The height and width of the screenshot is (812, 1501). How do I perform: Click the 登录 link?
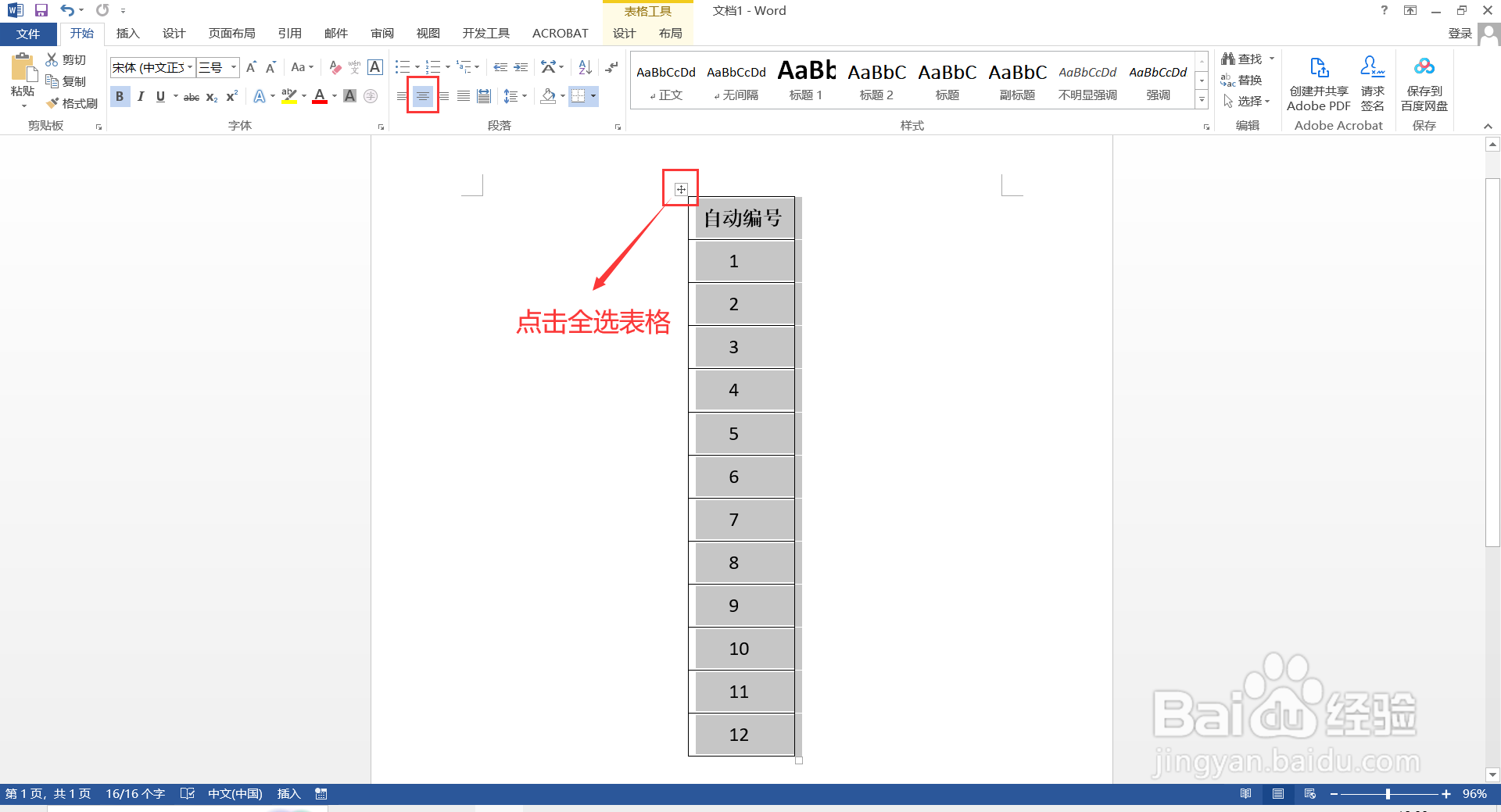pos(1460,33)
